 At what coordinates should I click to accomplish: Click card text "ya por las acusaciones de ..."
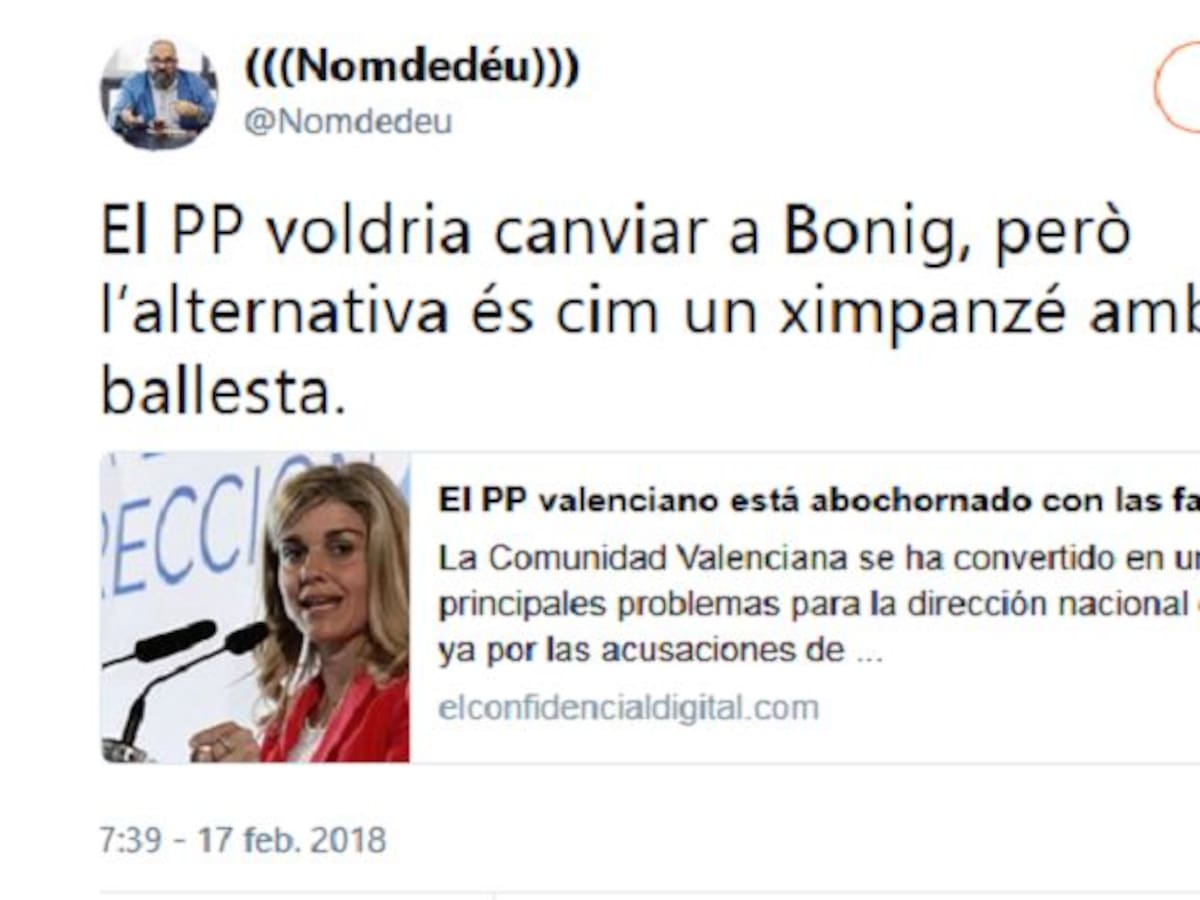click(659, 651)
